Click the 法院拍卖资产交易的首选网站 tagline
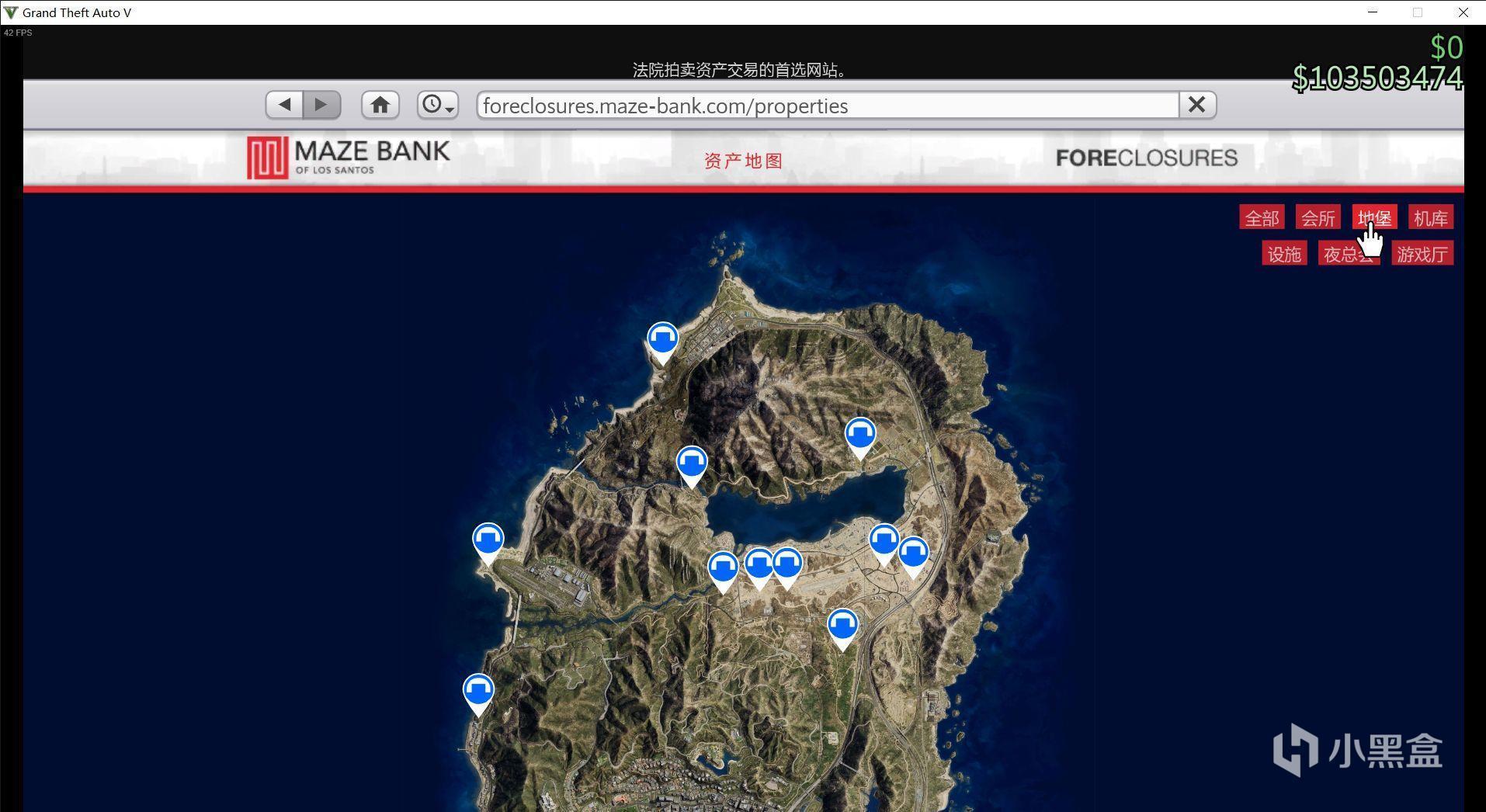 pyautogui.click(x=739, y=70)
